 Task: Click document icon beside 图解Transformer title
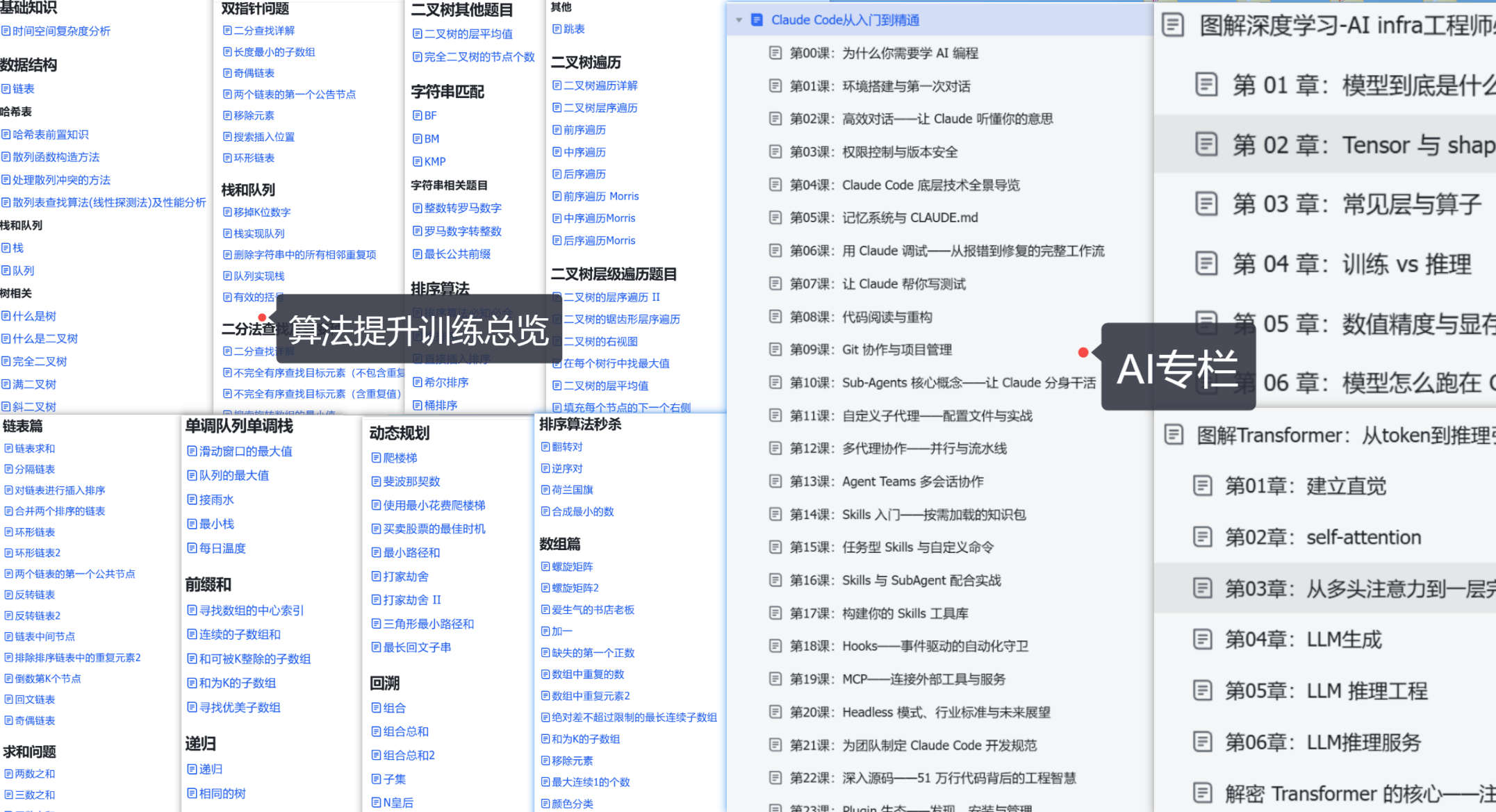click(1174, 435)
